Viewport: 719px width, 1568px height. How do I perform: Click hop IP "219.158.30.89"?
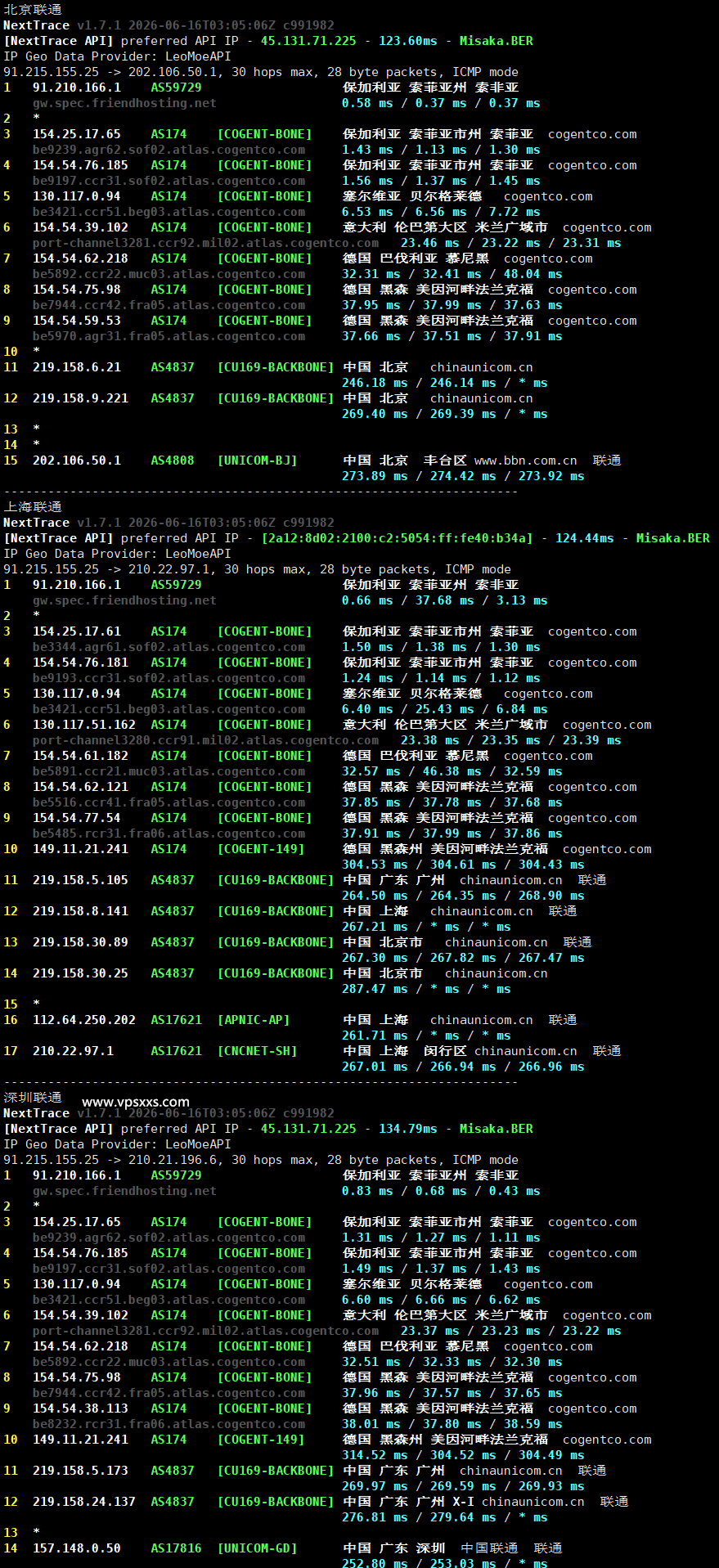pyautogui.click(x=80, y=942)
